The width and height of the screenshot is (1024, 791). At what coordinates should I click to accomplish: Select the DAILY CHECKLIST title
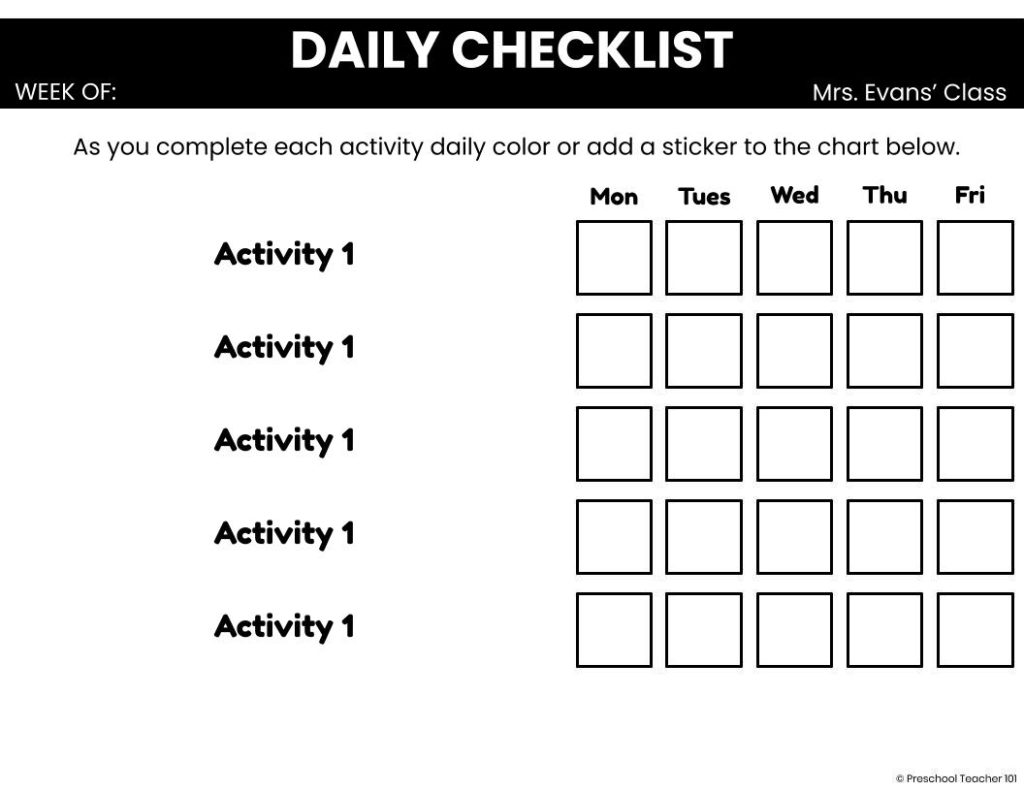tap(511, 50)
